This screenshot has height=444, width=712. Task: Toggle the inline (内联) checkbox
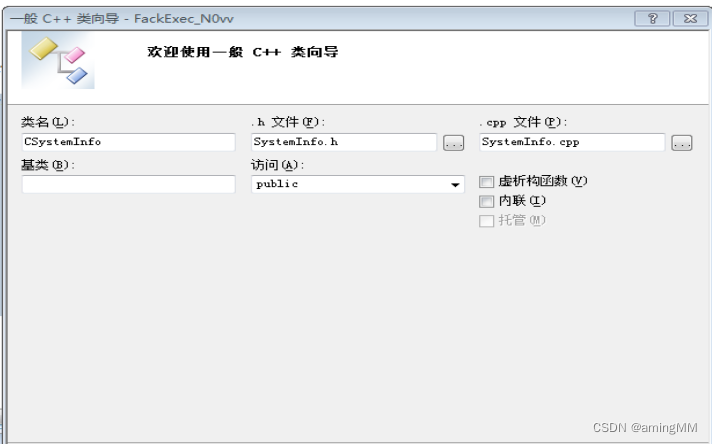486,201
